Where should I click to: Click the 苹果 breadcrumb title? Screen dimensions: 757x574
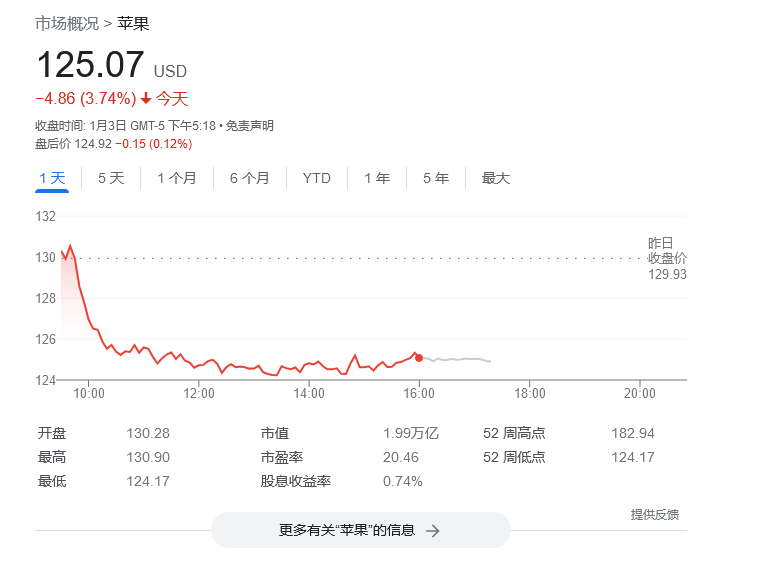133,23
